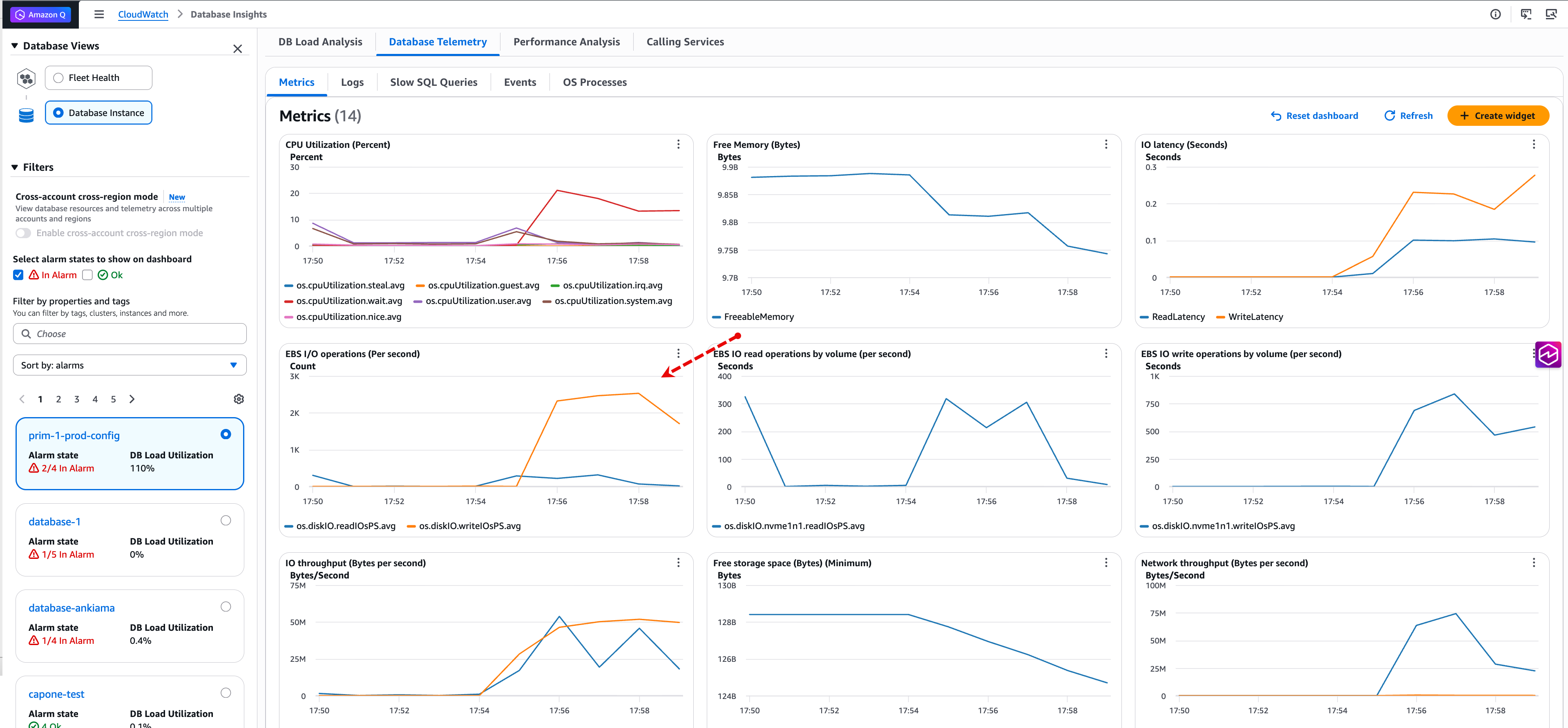Open EBS I/O operations widget menu
The image size is (1568, 728).
coord(678,354)
